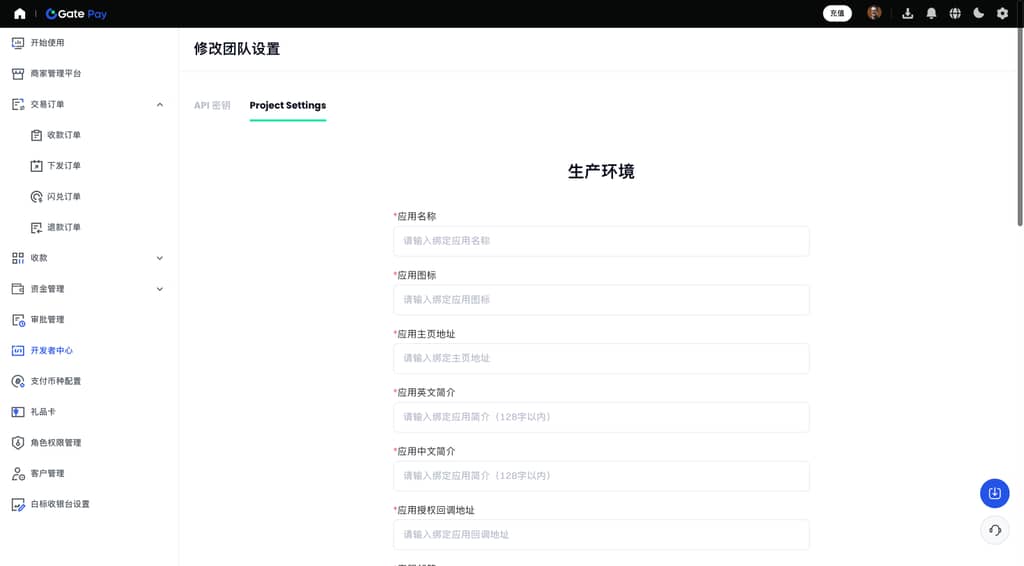1024x566 pixels.
Task: Toggle dark mode moon icon
Action: click(979, 14)
